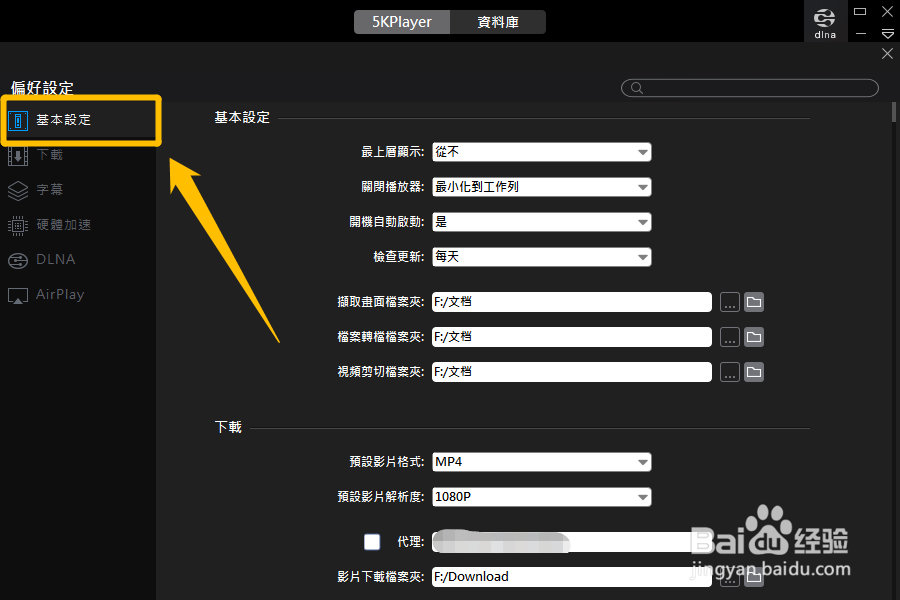Click the preferences search field
Image resolution: width=900 pixels, height=600 pixels.
click(750, 88)
